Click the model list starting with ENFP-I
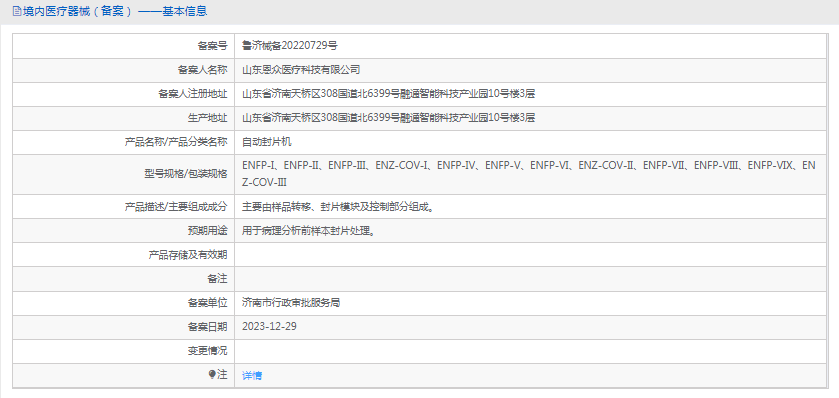 coord(529,174)
